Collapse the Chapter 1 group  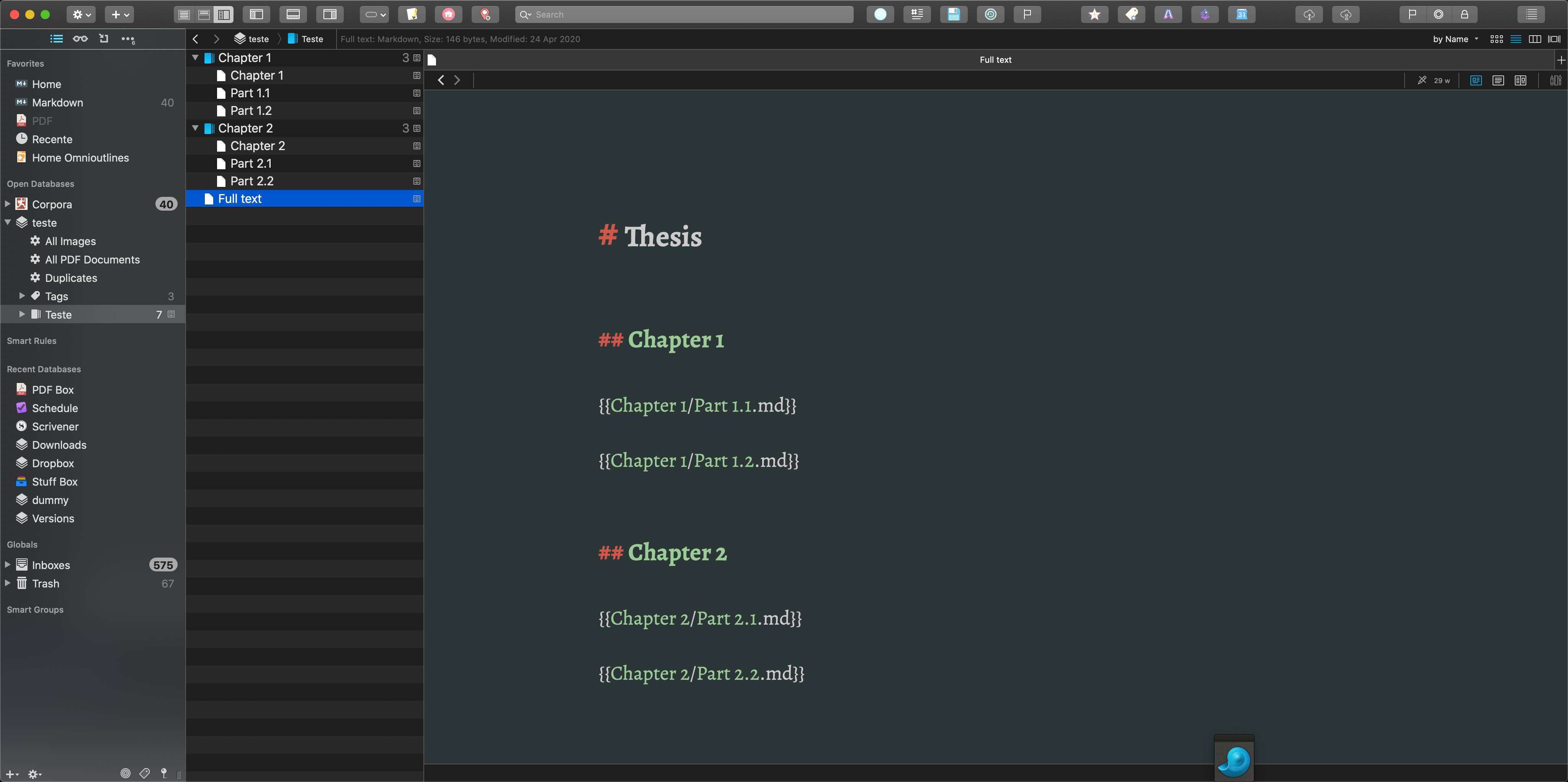pos(195,58)
